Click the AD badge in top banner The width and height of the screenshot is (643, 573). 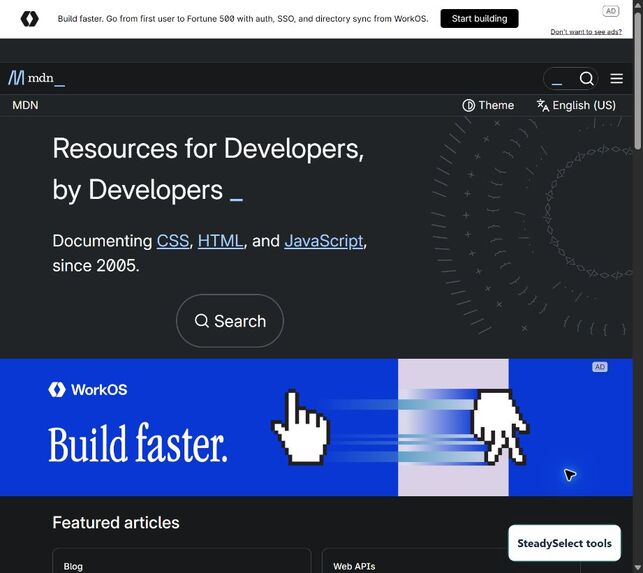(x=611, y=11)
